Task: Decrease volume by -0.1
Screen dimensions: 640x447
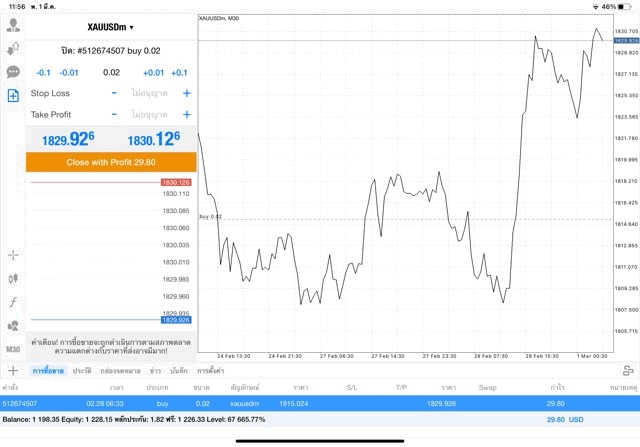Action: [43, 73]
